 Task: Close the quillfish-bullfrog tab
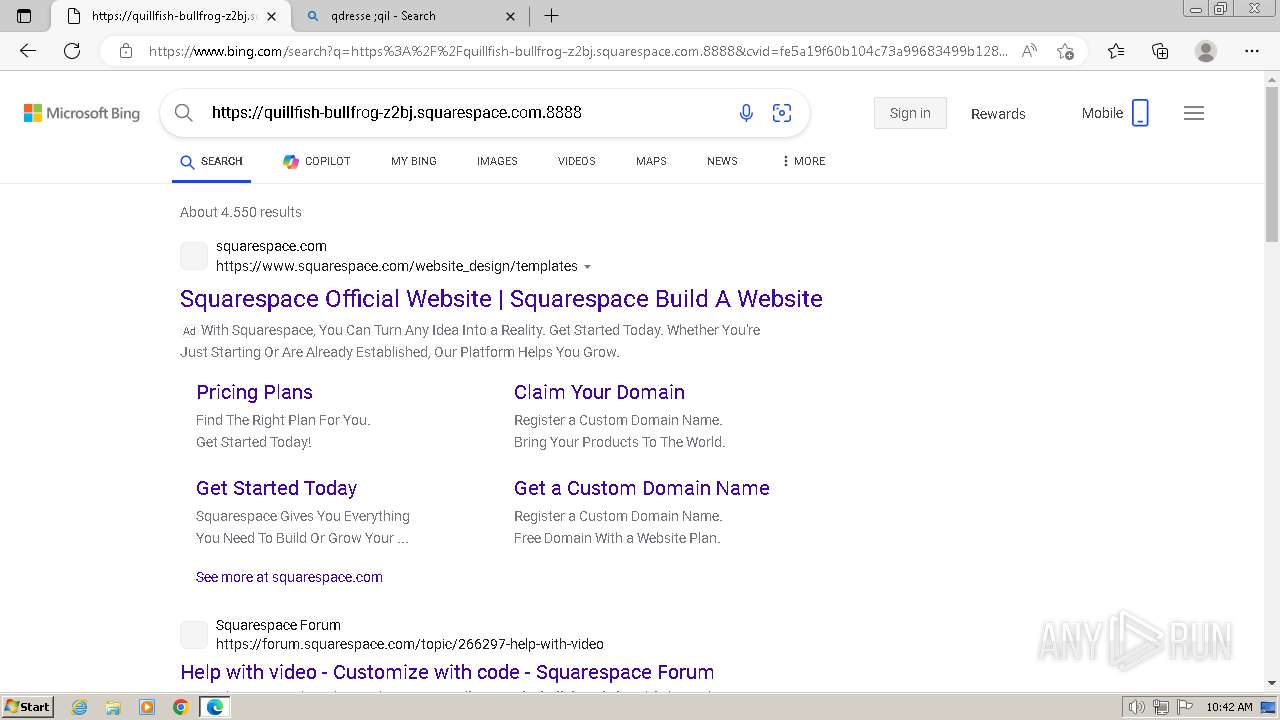pyautogui.click(x=271, y=16)
